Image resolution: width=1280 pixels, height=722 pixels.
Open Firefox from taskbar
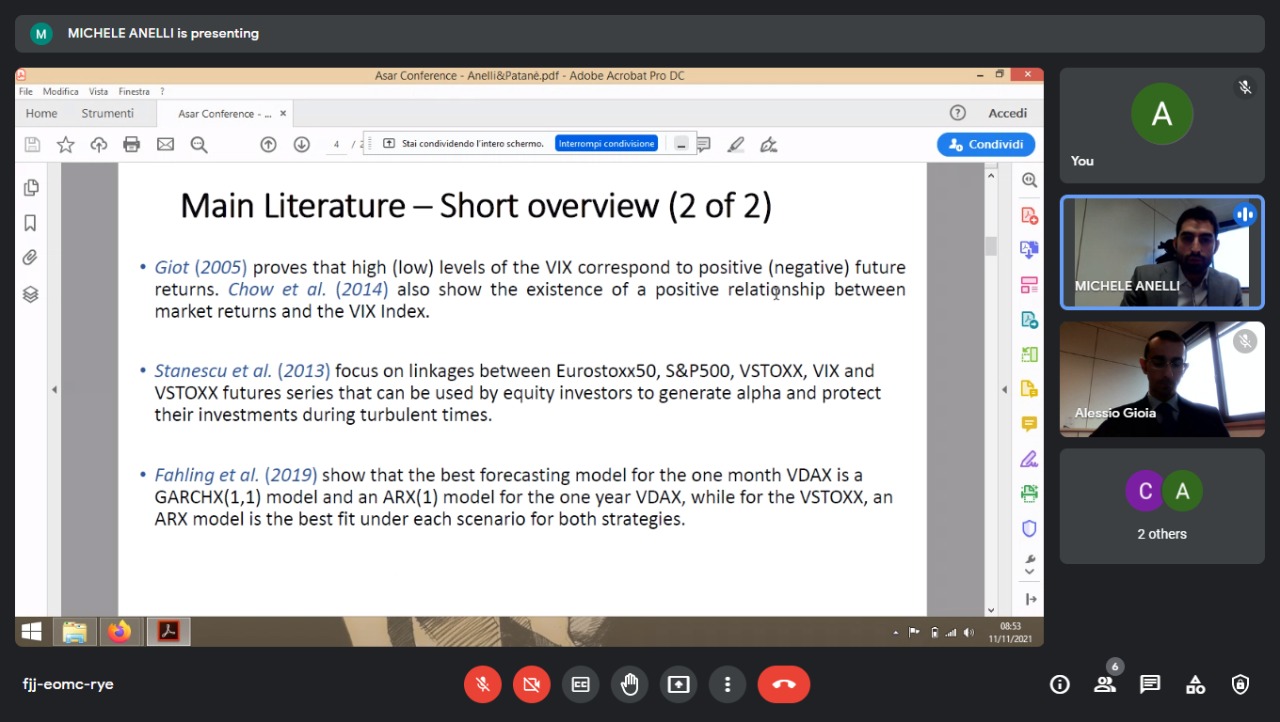[x=120, y=631]
